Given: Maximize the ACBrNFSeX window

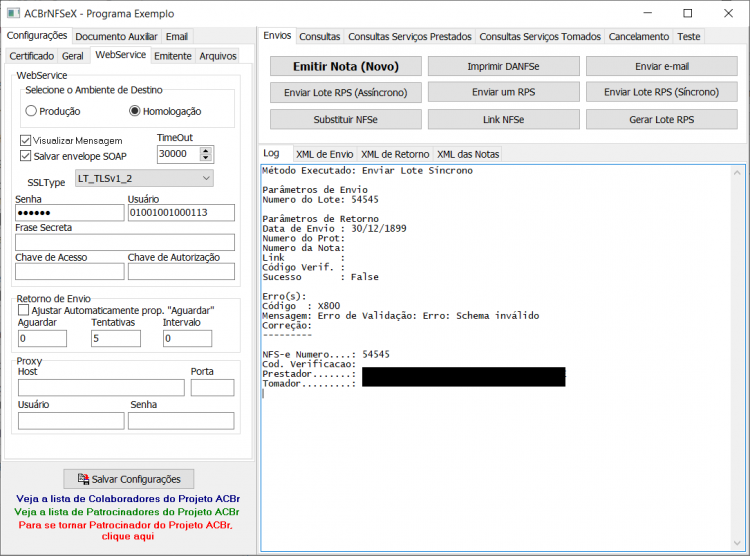Looking at the screenshot, I should click(x=687, y=13).
